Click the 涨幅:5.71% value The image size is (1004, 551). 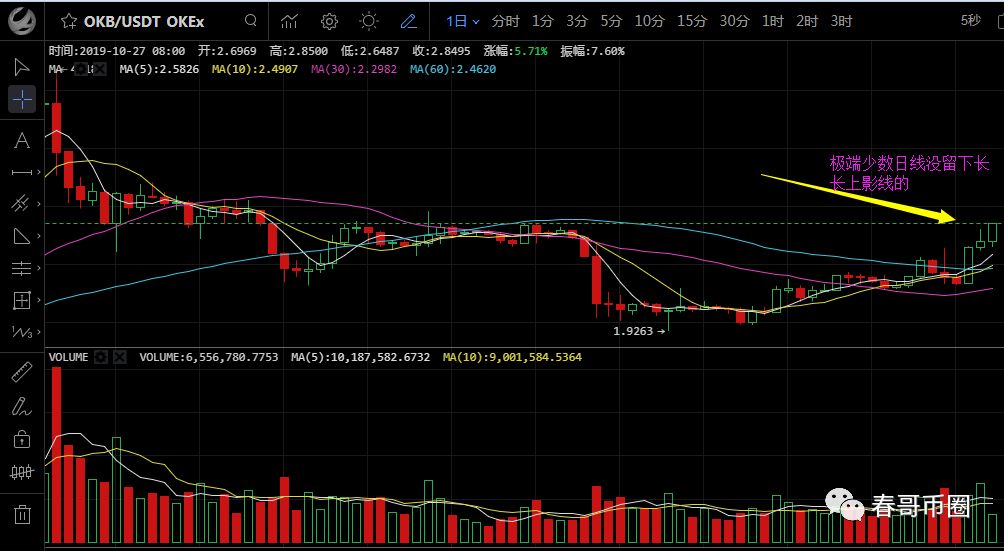point(515,51)
